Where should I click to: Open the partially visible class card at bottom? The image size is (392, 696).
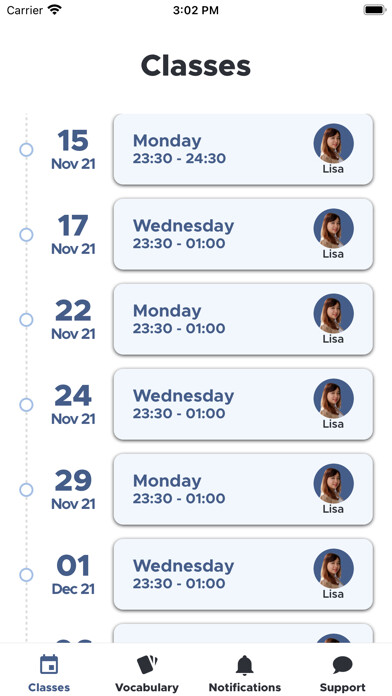tap(243, 633)
